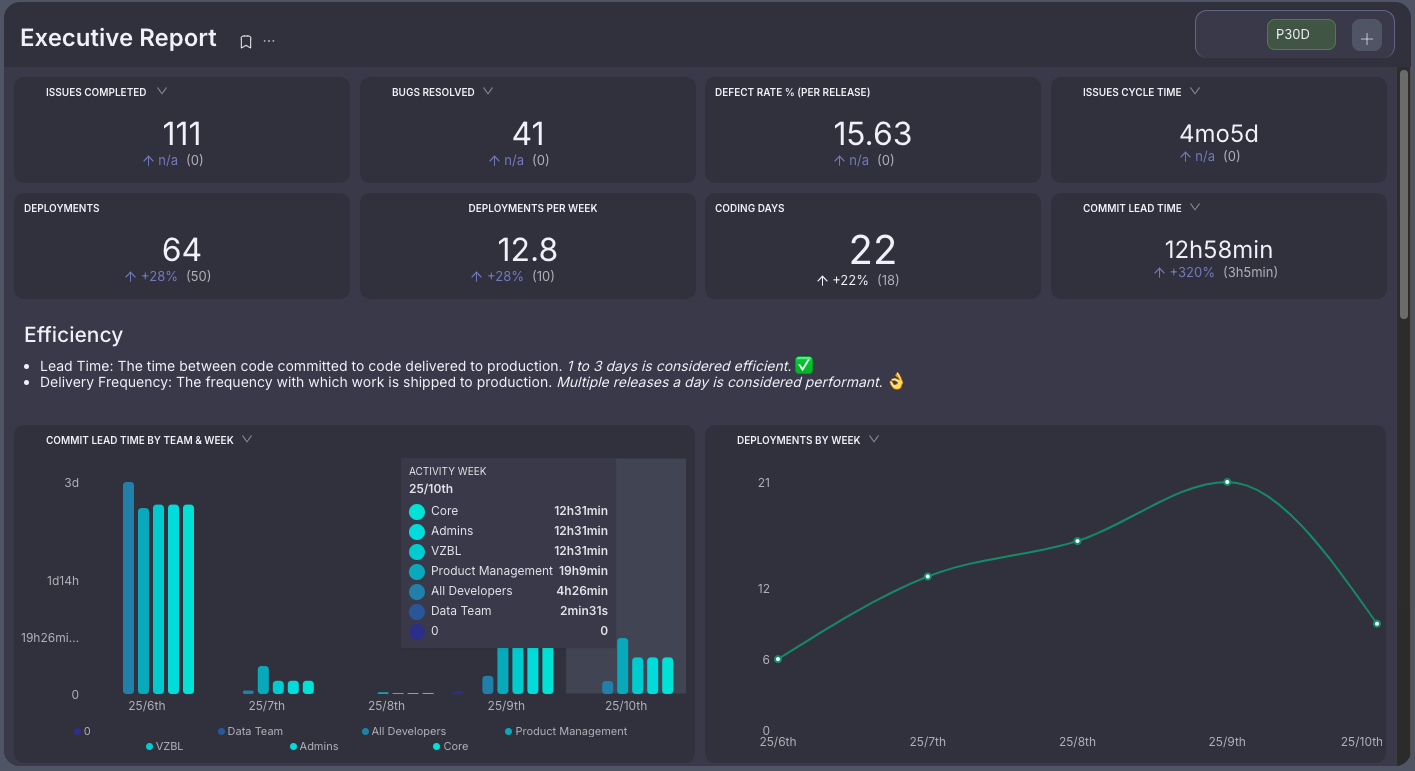1415x771 pixels.
Task: Expand the Issues Completed dropdown
Action: pos(162,91)
